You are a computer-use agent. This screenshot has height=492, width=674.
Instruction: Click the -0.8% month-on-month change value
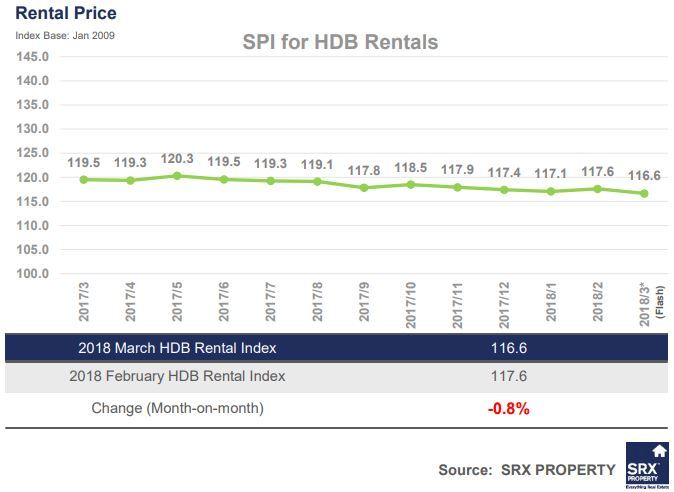click(x=509, y=408)
